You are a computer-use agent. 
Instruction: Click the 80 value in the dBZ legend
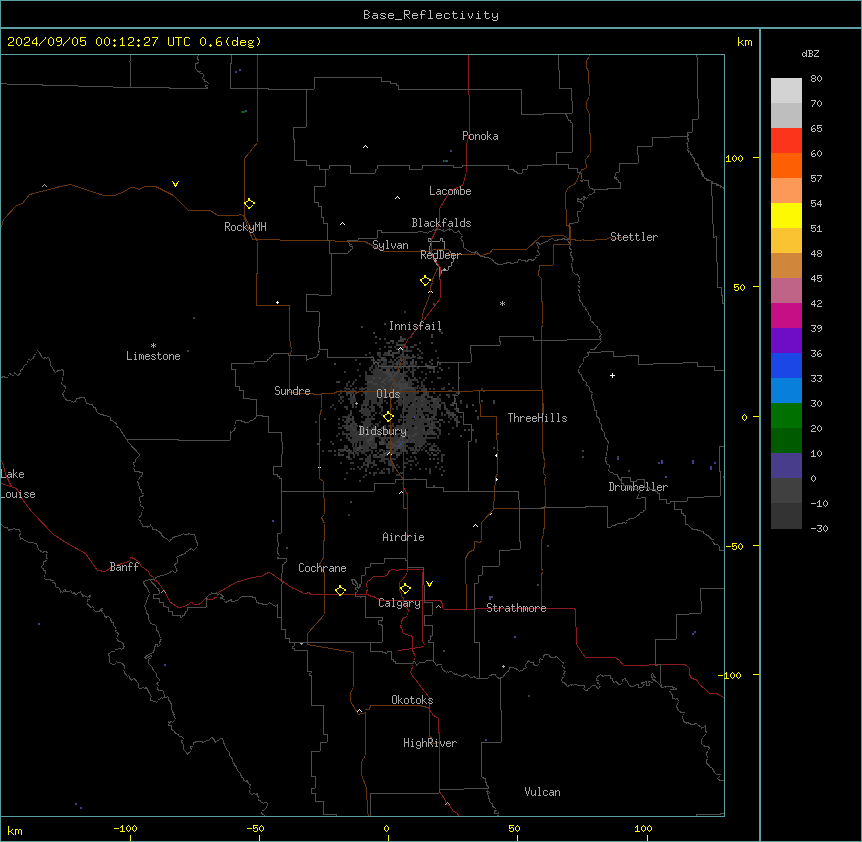point(816,79)
